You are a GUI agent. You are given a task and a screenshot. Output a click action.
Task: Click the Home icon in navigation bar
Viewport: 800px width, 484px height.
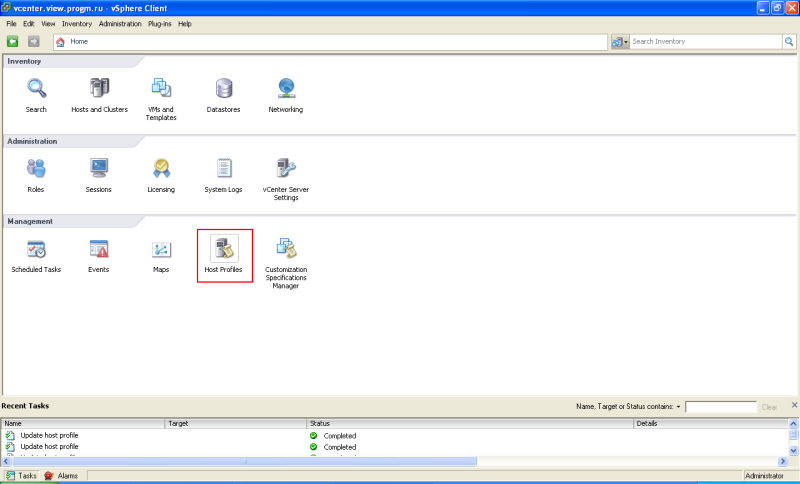click(x=60, y=42)
